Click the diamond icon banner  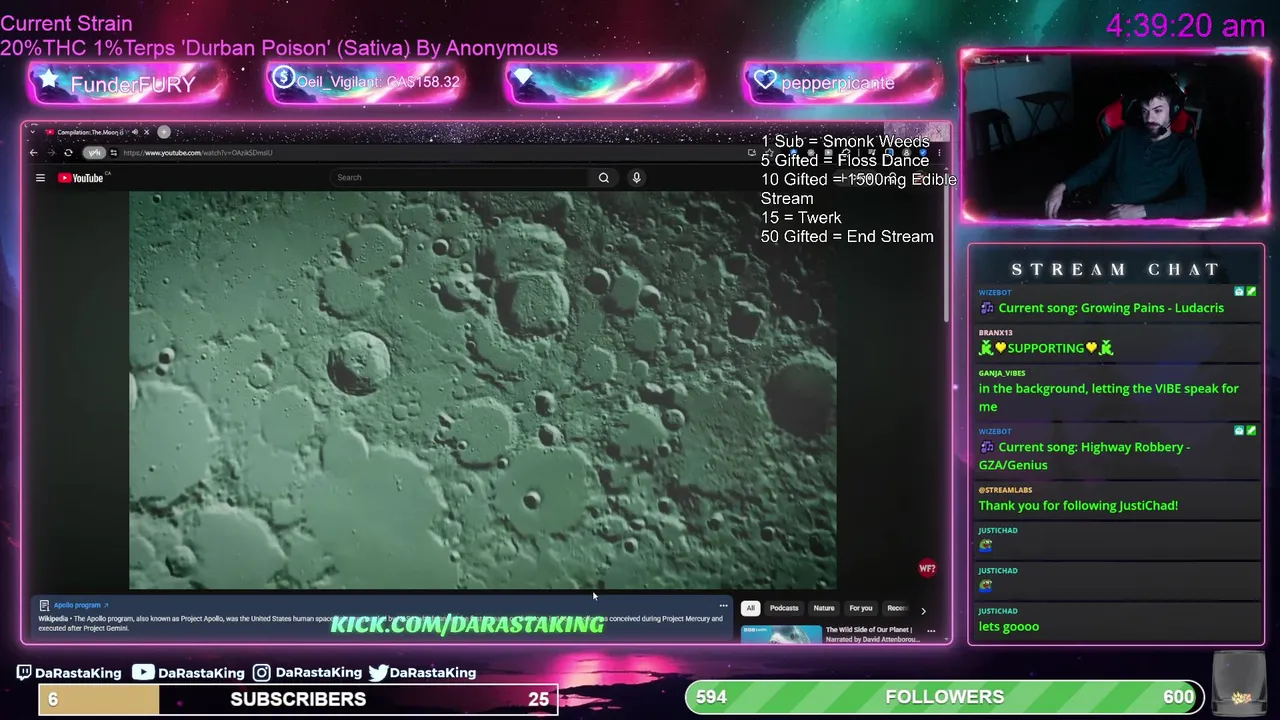pyautogui.click(x=604, y=82)
